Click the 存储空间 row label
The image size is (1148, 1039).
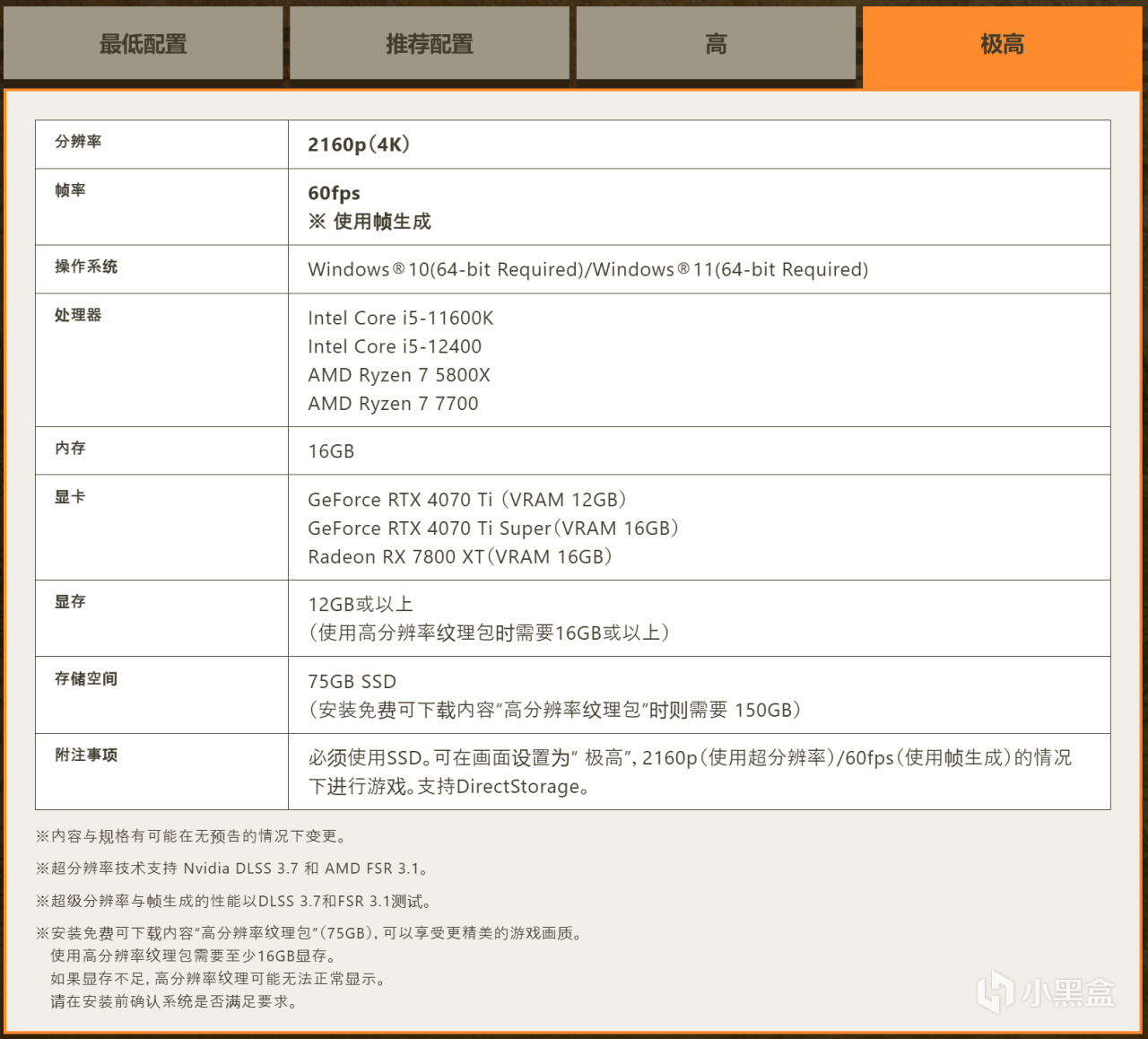[86, 678]
